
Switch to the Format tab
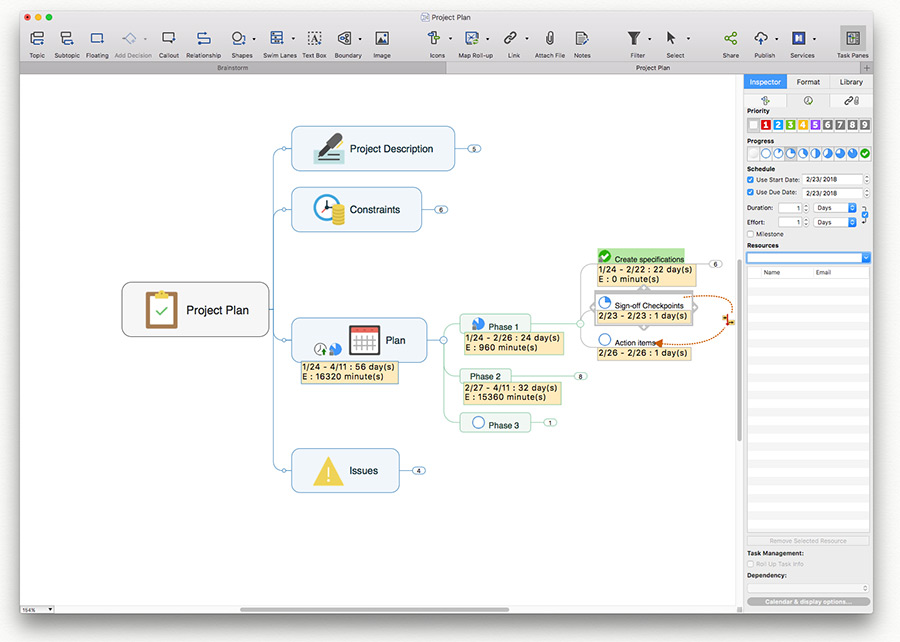coord(808,82)
